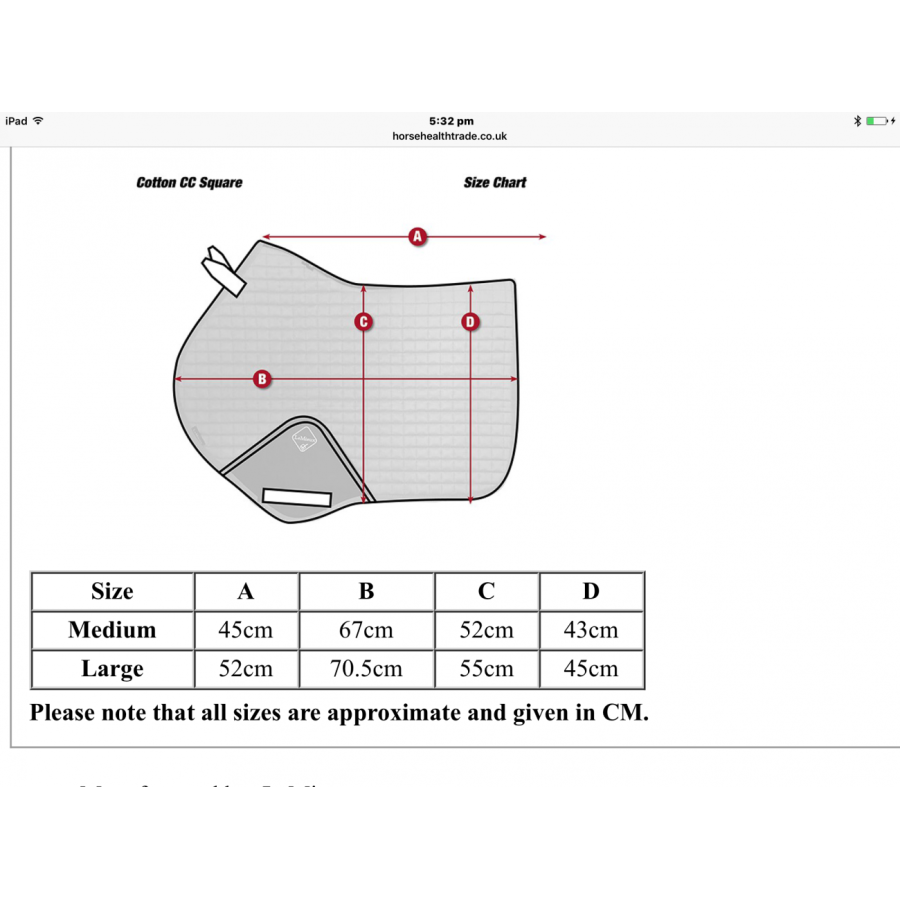Screen dimensions: 900x900
Task: Select the Size Chart heading text
Action: tap(494, 183)
